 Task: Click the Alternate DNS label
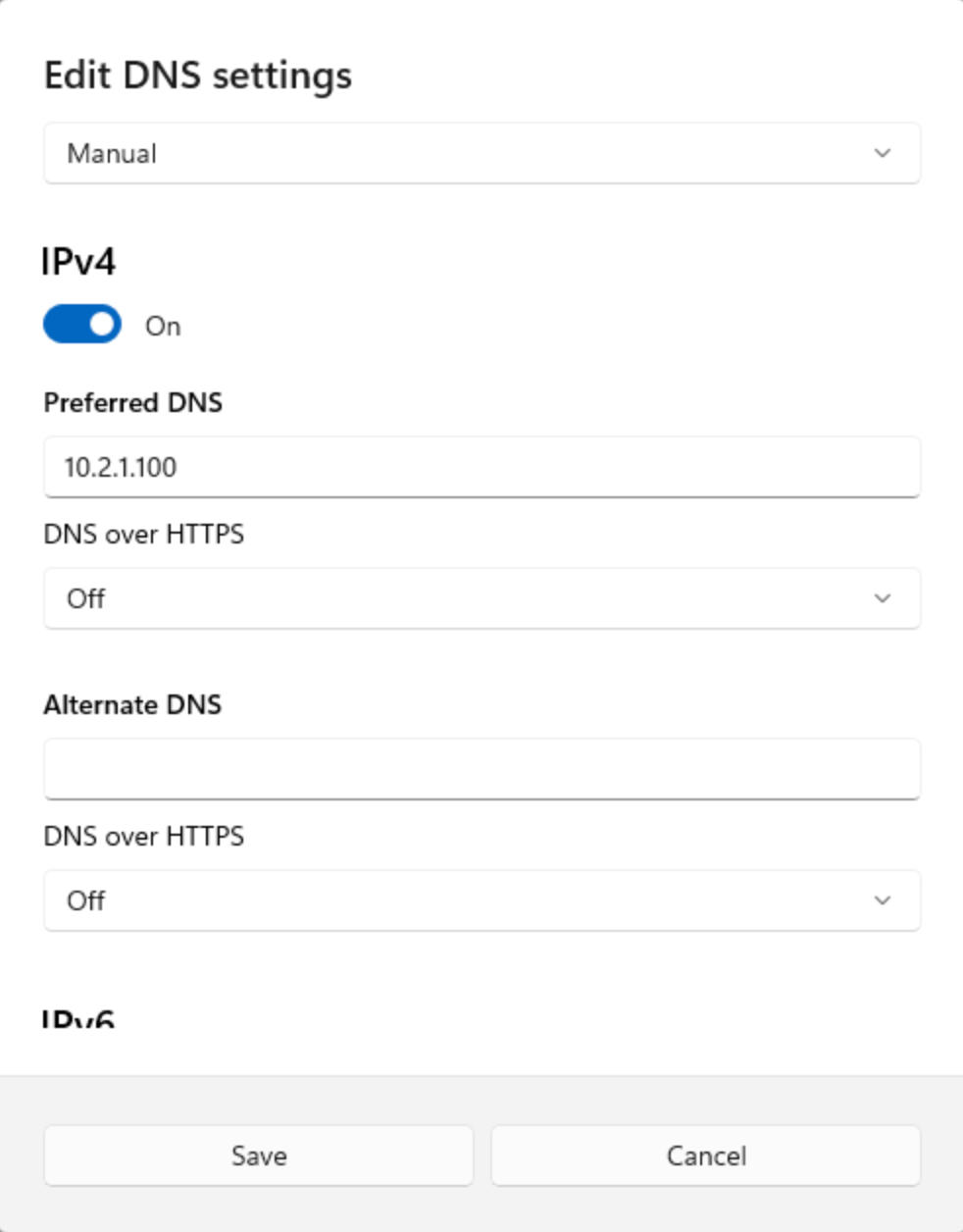[x=132, y=705]
